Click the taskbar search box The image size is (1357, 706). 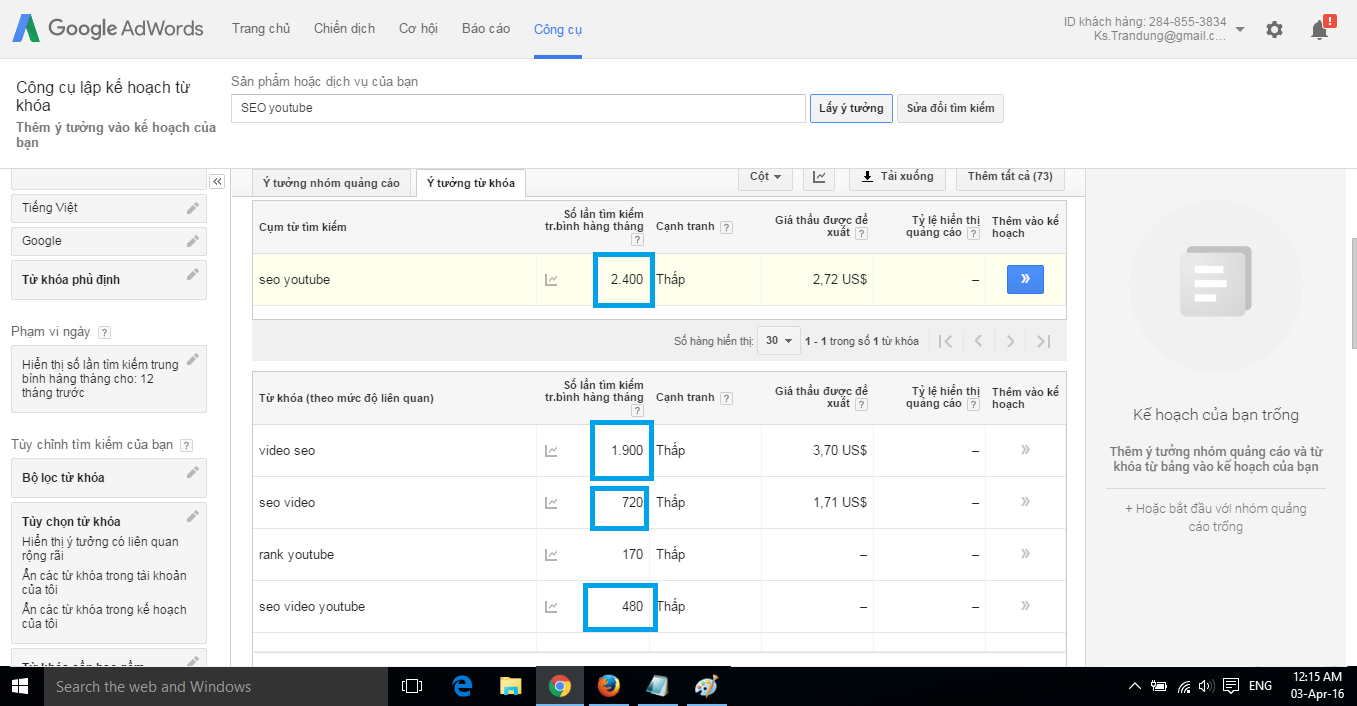214,686
